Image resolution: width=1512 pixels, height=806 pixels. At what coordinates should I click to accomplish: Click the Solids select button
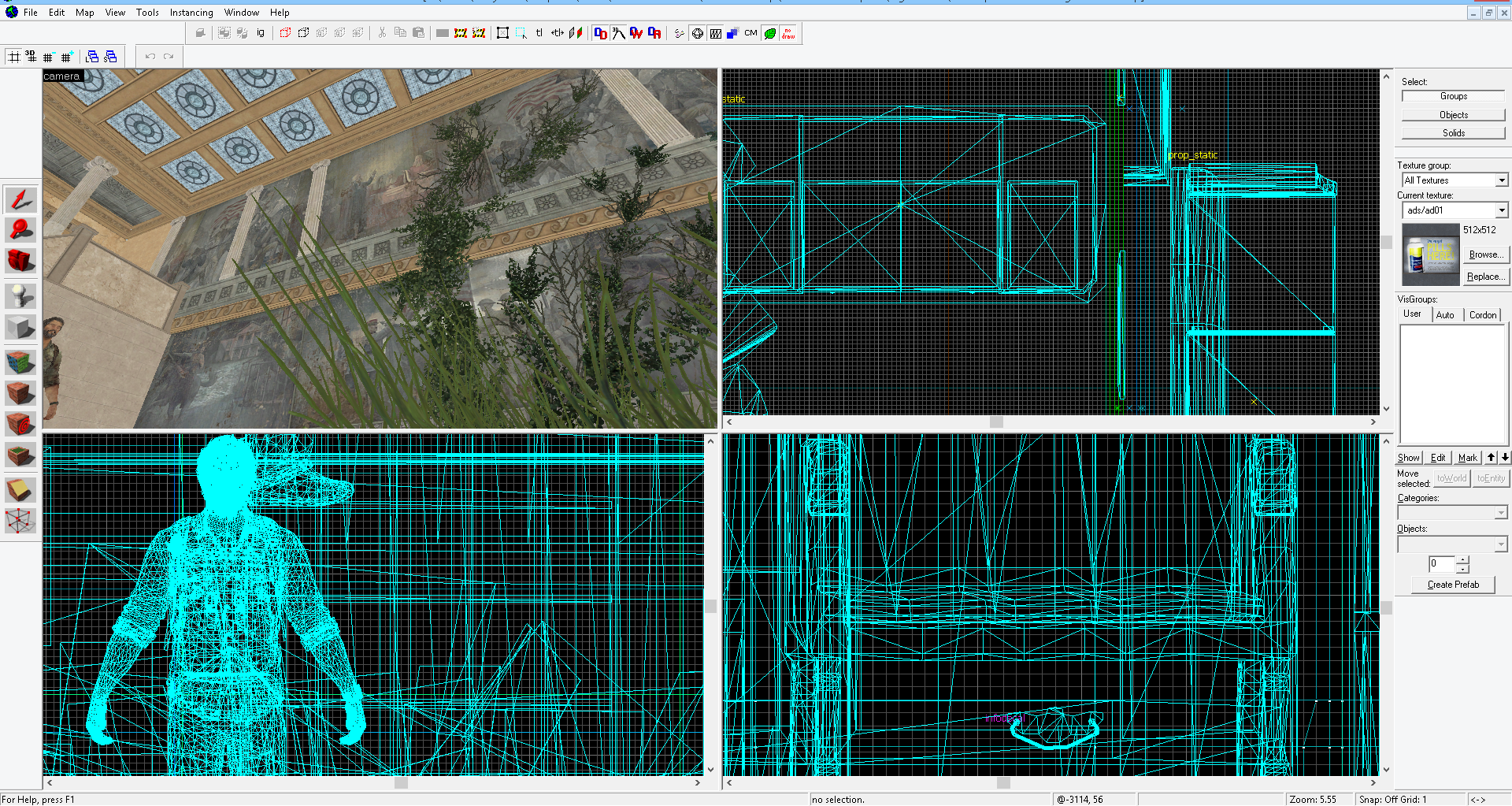(x=1453, y=133)
